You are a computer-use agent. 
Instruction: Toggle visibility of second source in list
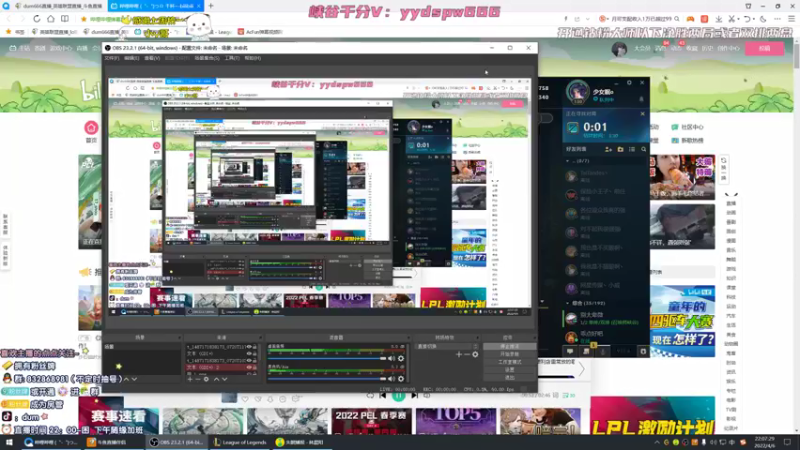click(x=249, y=354)
